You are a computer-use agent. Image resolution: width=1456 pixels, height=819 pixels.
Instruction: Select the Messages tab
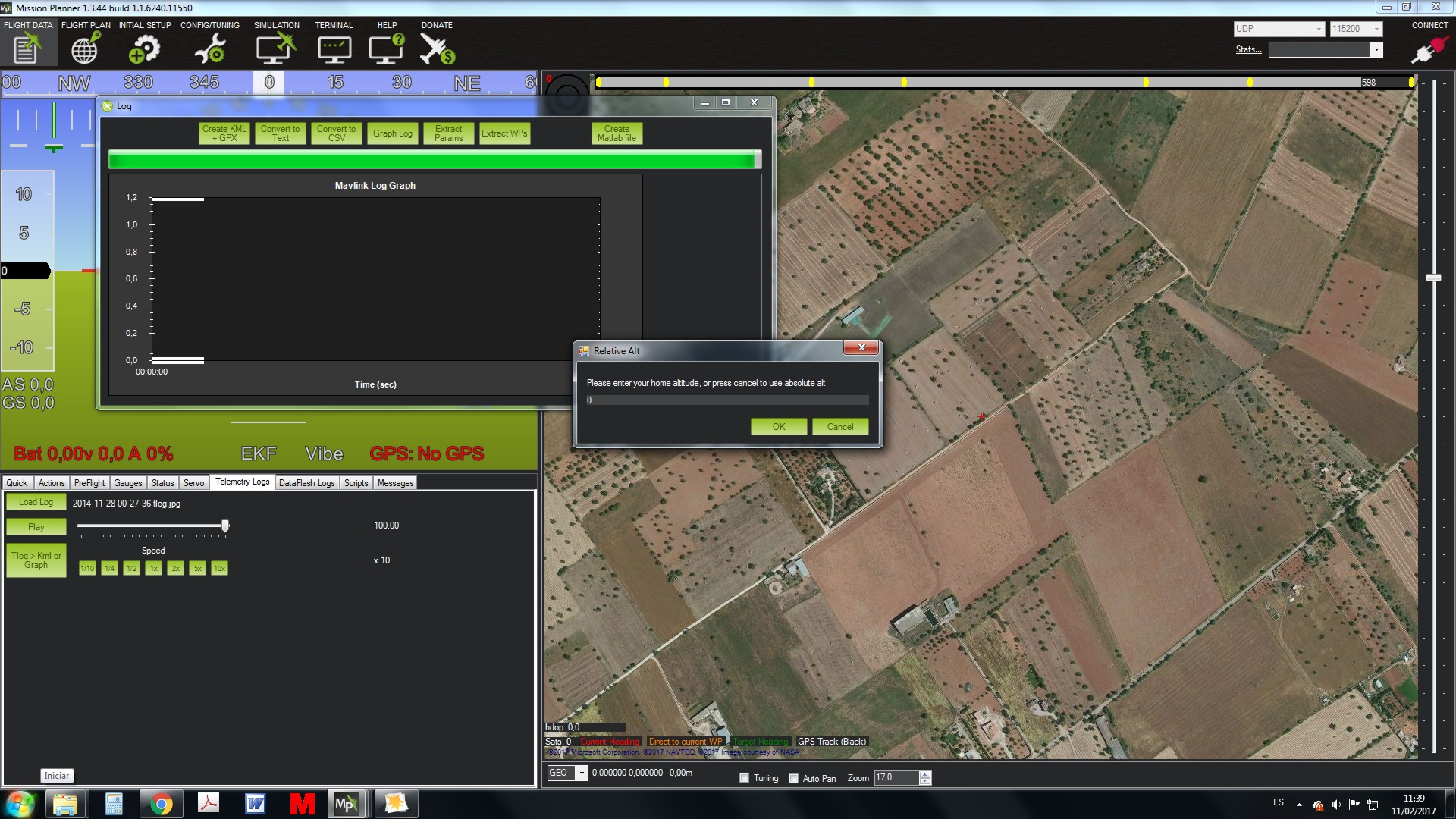pyautogui.click(x=395, y=483)
